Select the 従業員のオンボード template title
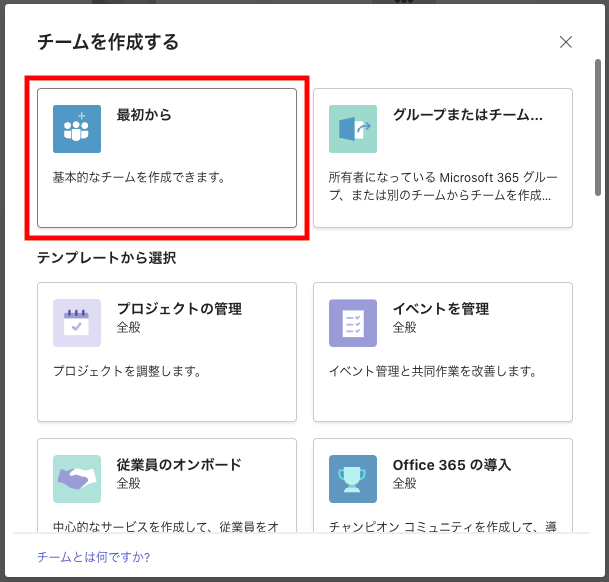The height and width of the screenshot is (582, 609). pos(179,465)
